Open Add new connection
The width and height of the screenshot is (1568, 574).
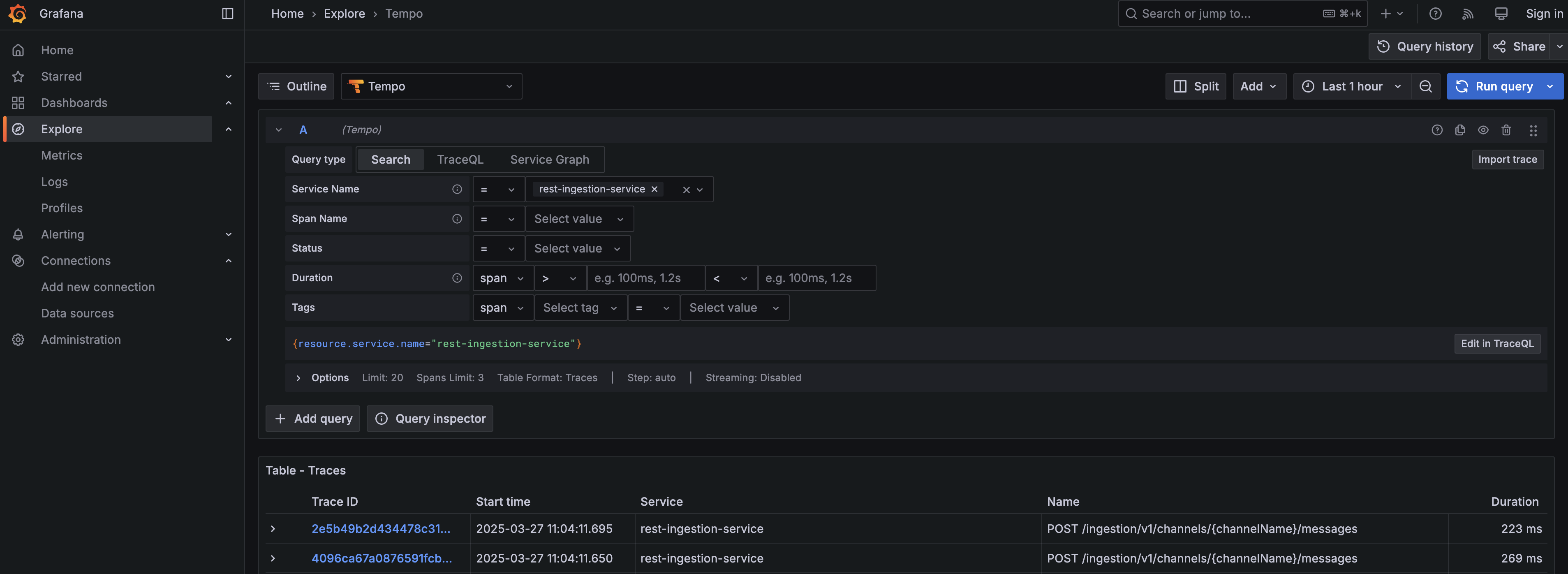98,287
